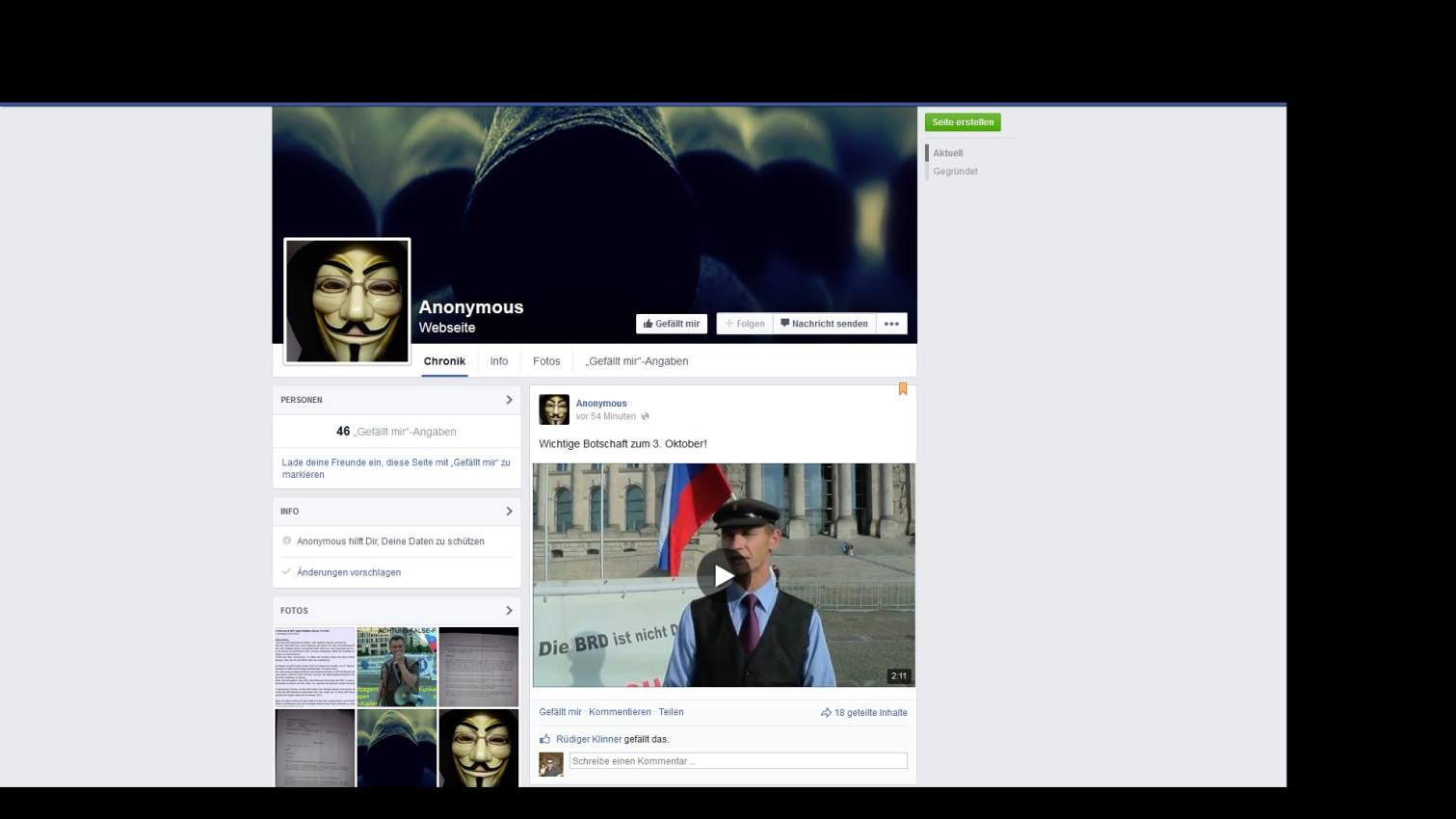Click the Anonymous author name in post
Image resolution: width=1456 pixels, height=819 pixels.
click(x=601, y=404)
